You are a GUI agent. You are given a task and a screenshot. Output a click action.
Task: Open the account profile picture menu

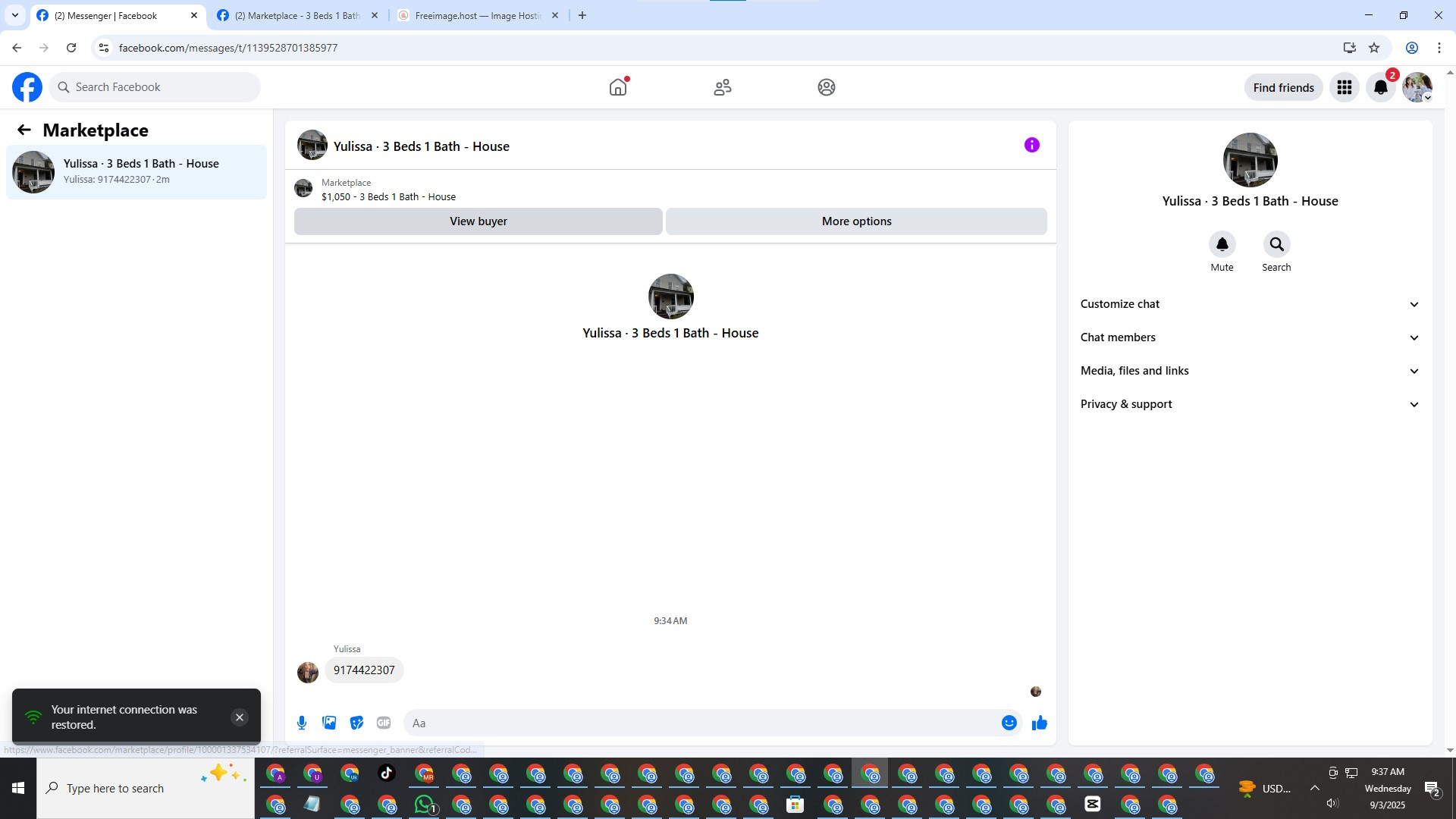click(x=1417, y=87)
